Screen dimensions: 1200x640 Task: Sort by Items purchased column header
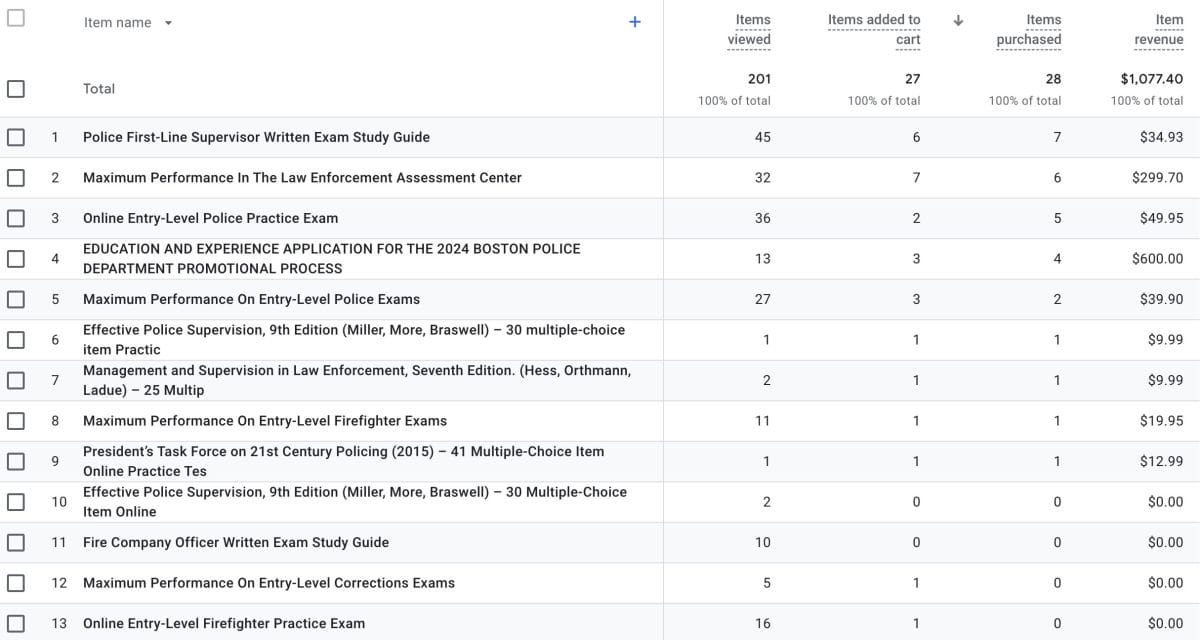(1028, 30)
